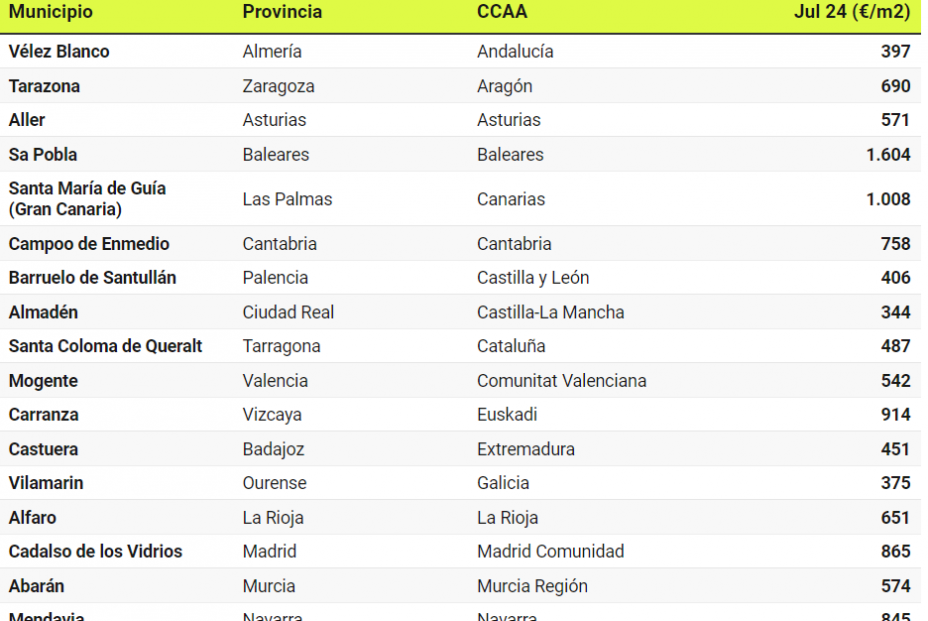Viewport: 928px width, 621px height.
Task: Click the Carranza price value 914
Action: click(x=895, y=415)
